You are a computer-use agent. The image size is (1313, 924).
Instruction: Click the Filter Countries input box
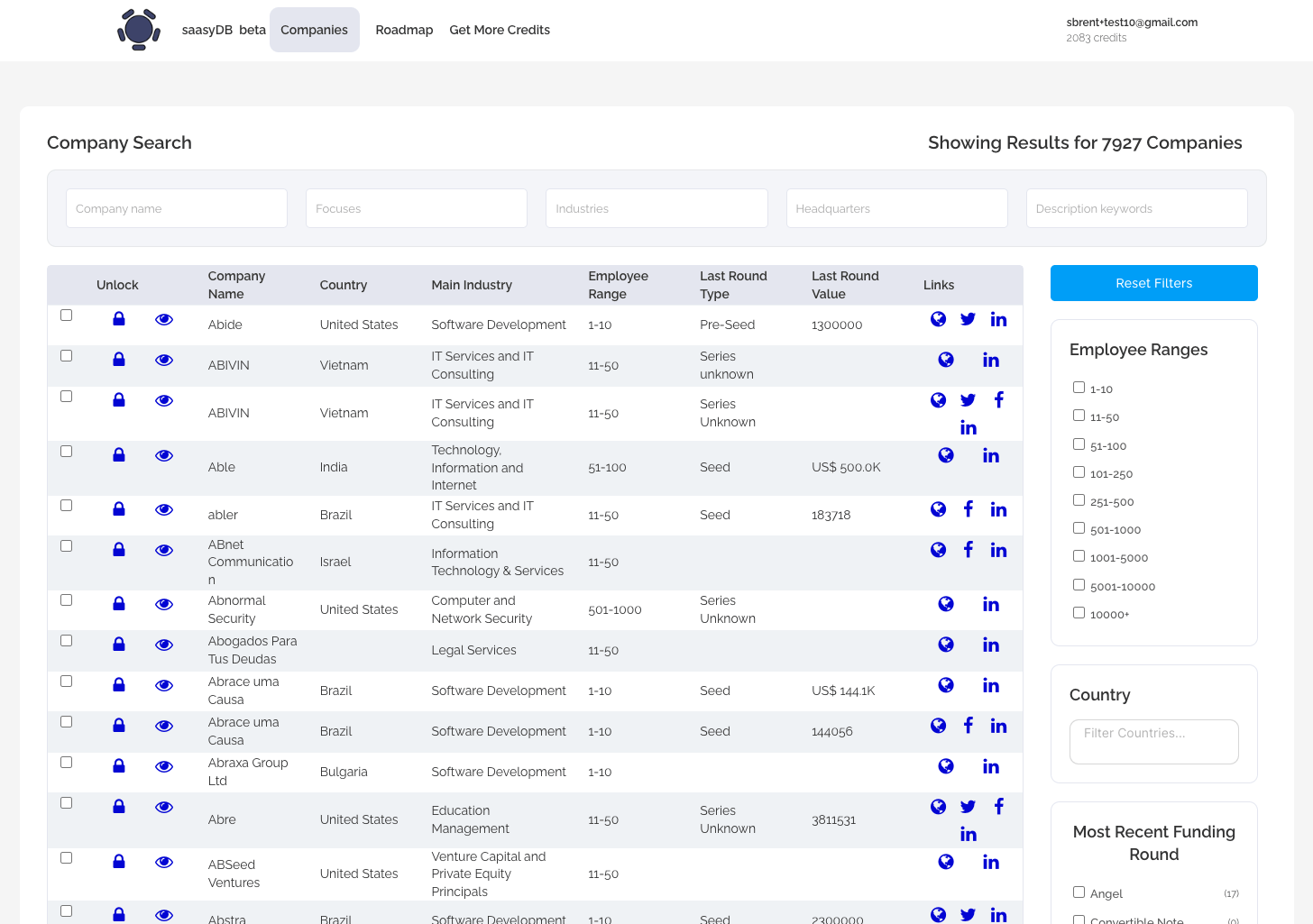[x=1154, y=742]
